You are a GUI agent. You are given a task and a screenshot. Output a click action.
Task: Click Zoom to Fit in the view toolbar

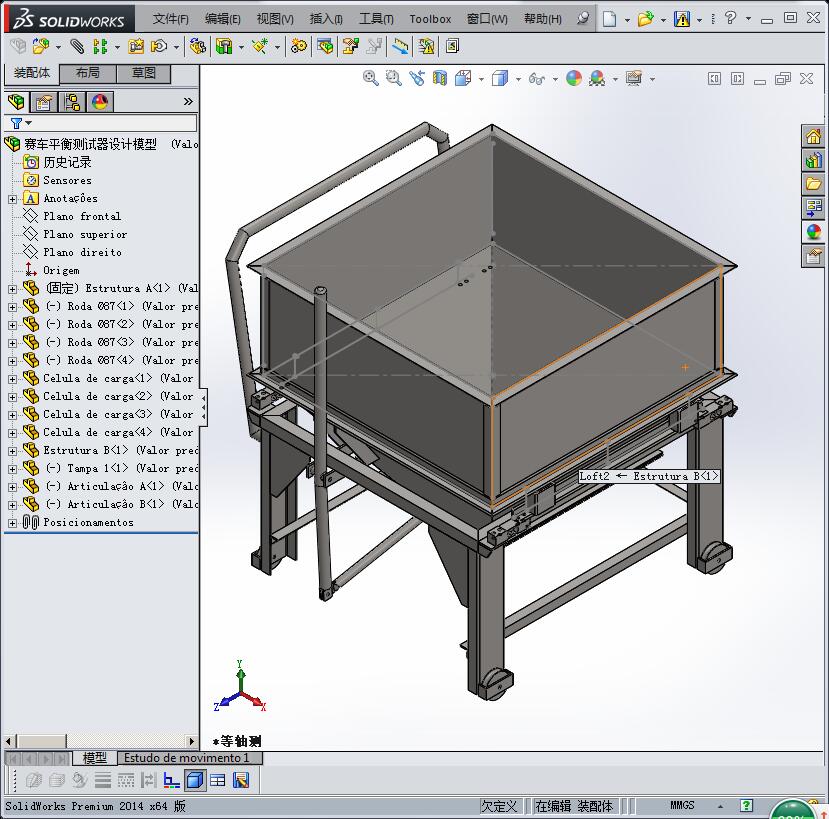pos(371,79)
